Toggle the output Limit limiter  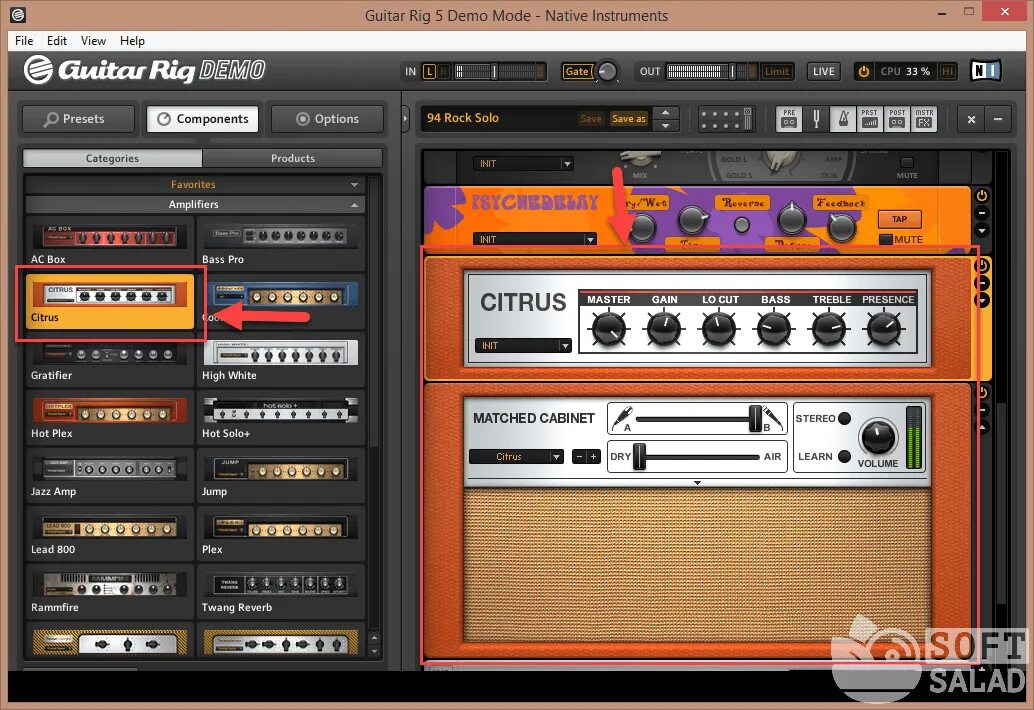pos(777,71)
